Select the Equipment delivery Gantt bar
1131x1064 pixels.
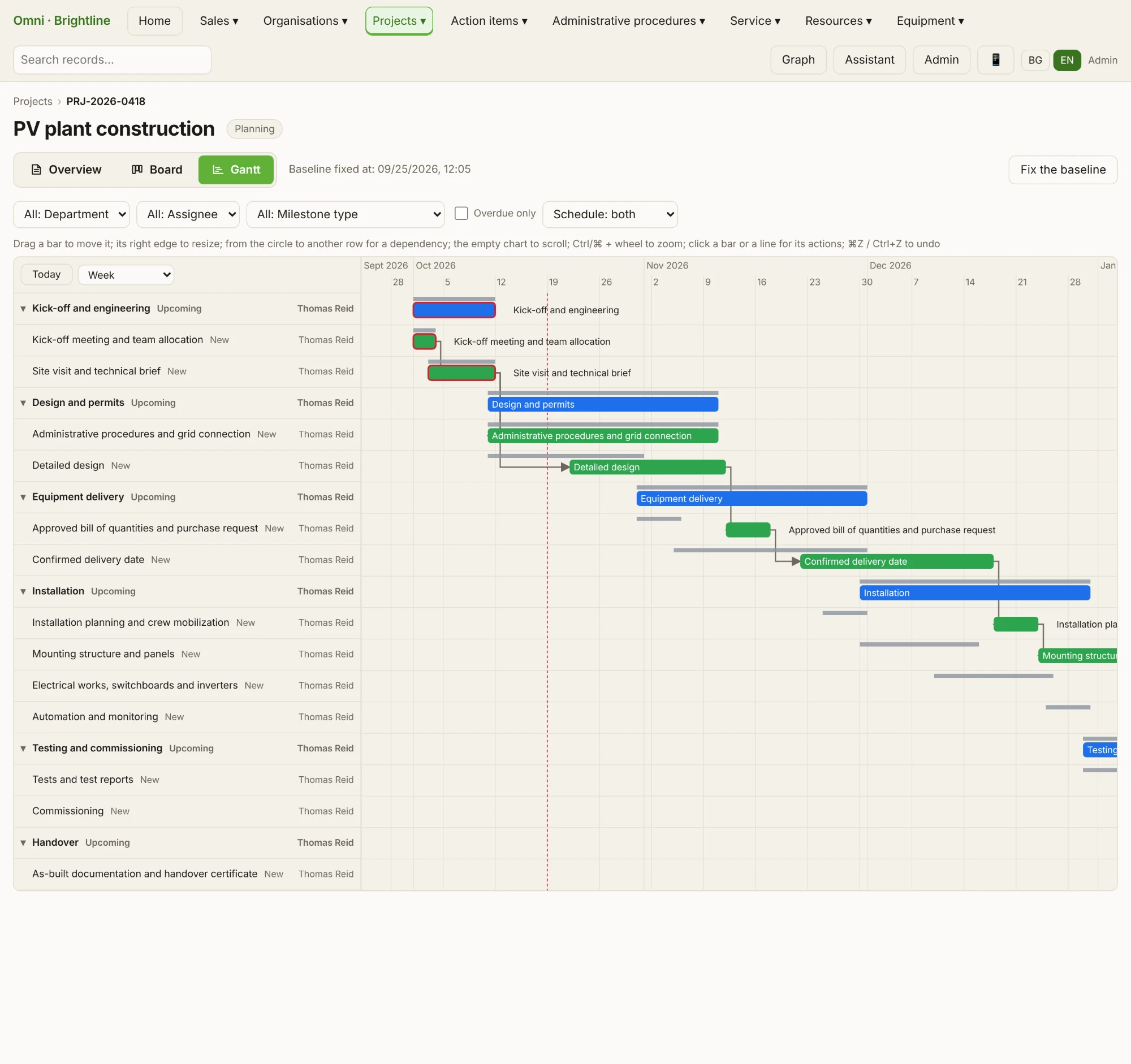(x=752, y=499)
